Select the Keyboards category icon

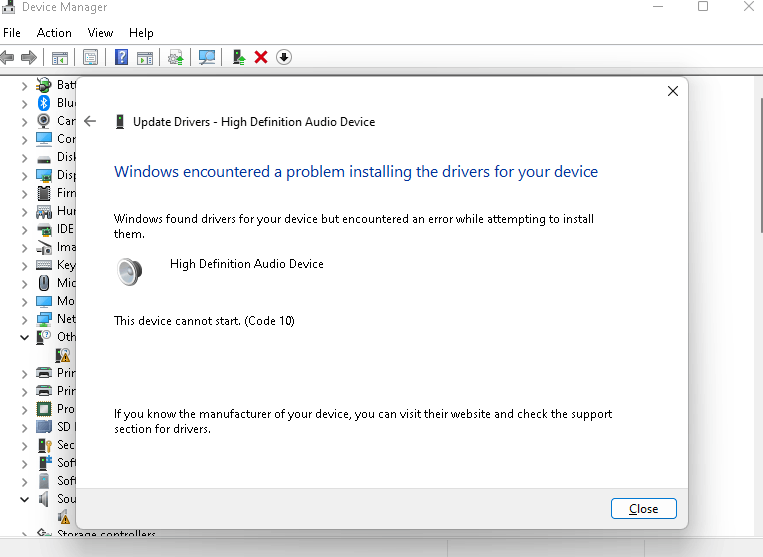click(44, 265)
